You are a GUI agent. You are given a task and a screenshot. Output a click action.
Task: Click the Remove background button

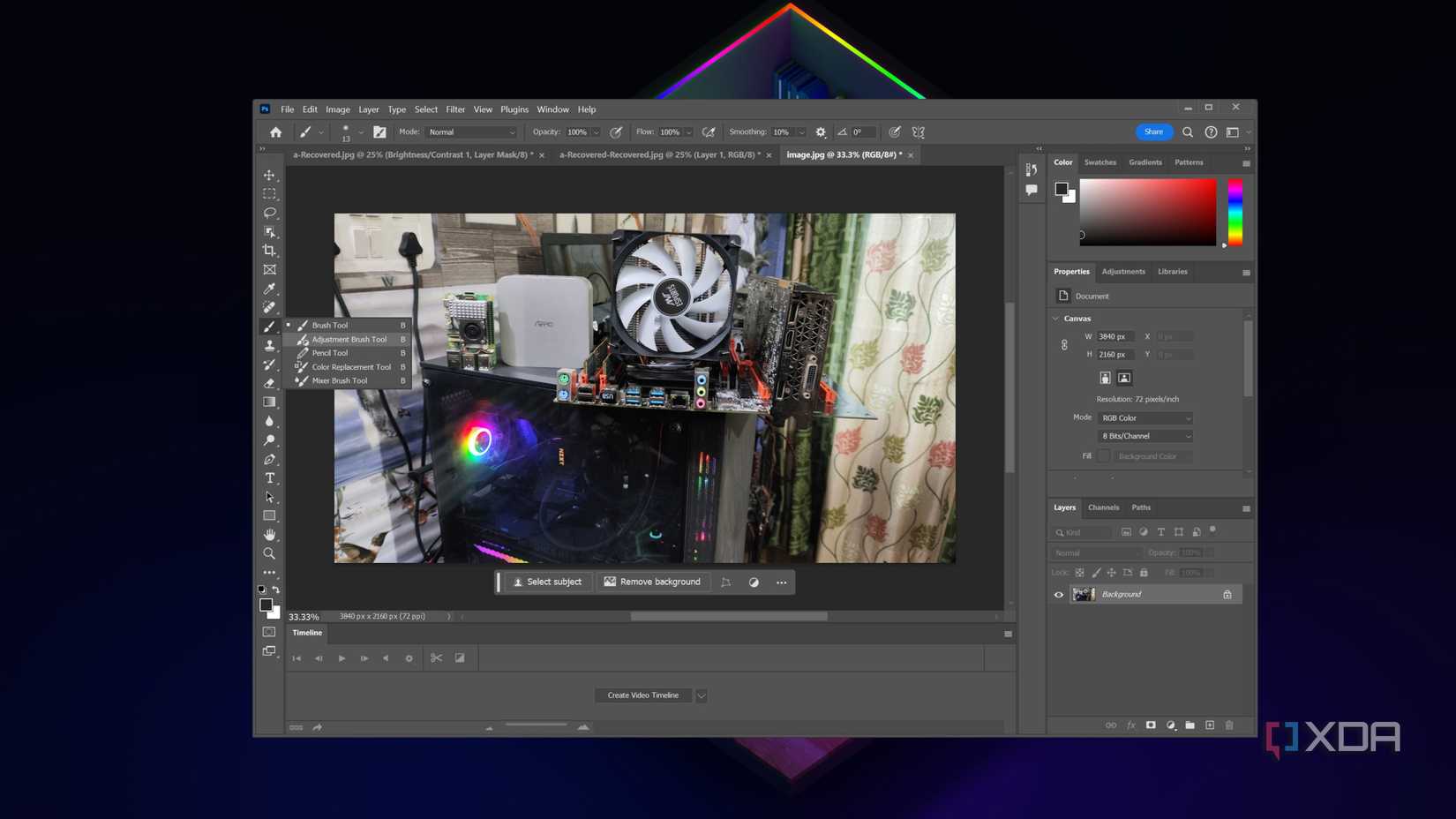pos(652,582)
